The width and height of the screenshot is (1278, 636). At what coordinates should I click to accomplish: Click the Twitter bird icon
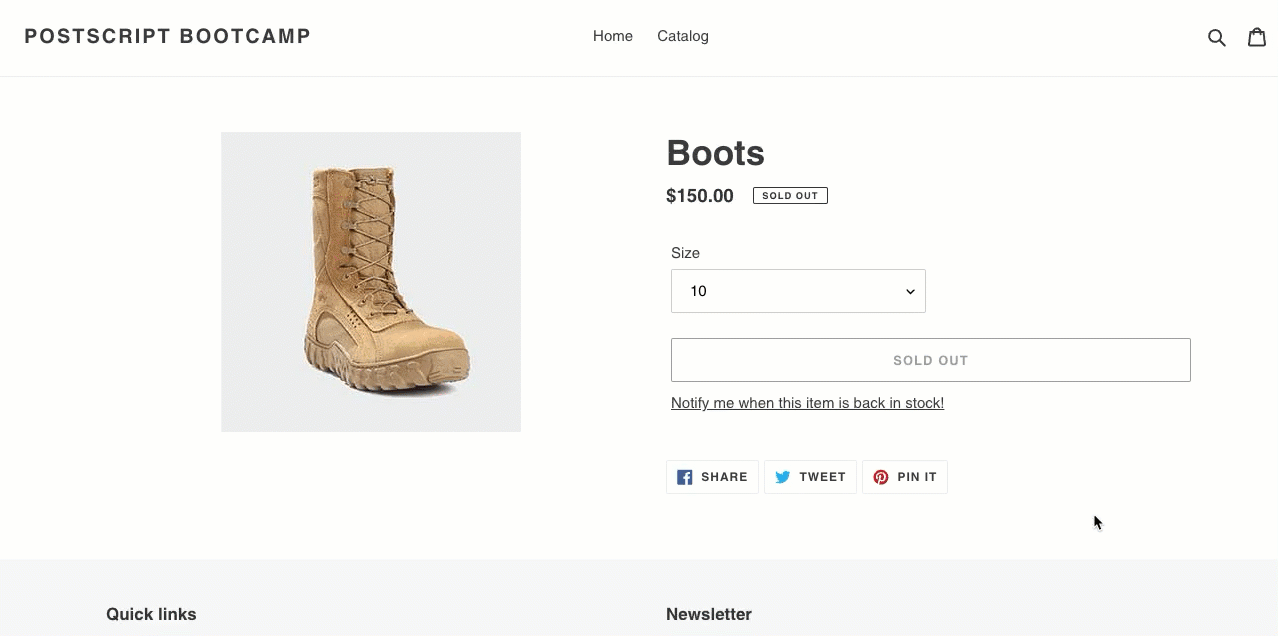(x=783, y=477)
